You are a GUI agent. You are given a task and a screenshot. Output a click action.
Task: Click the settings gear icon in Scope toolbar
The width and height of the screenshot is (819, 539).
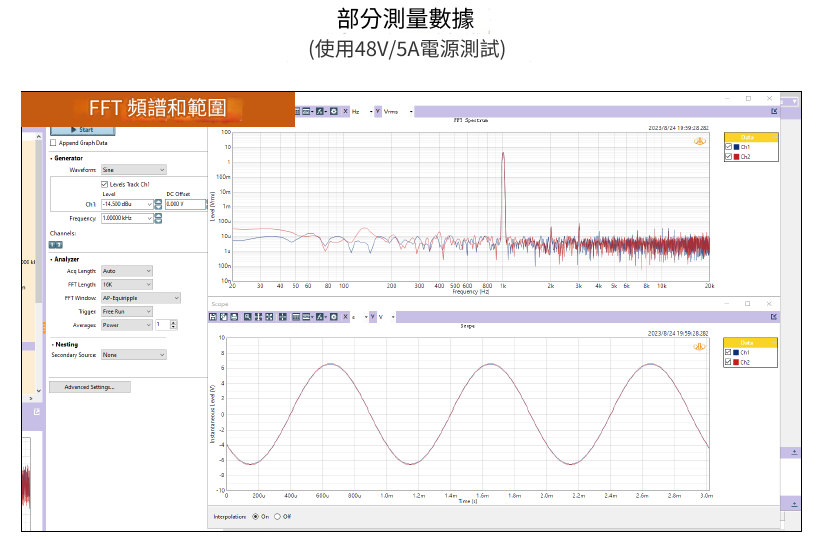tap(334, 317)
